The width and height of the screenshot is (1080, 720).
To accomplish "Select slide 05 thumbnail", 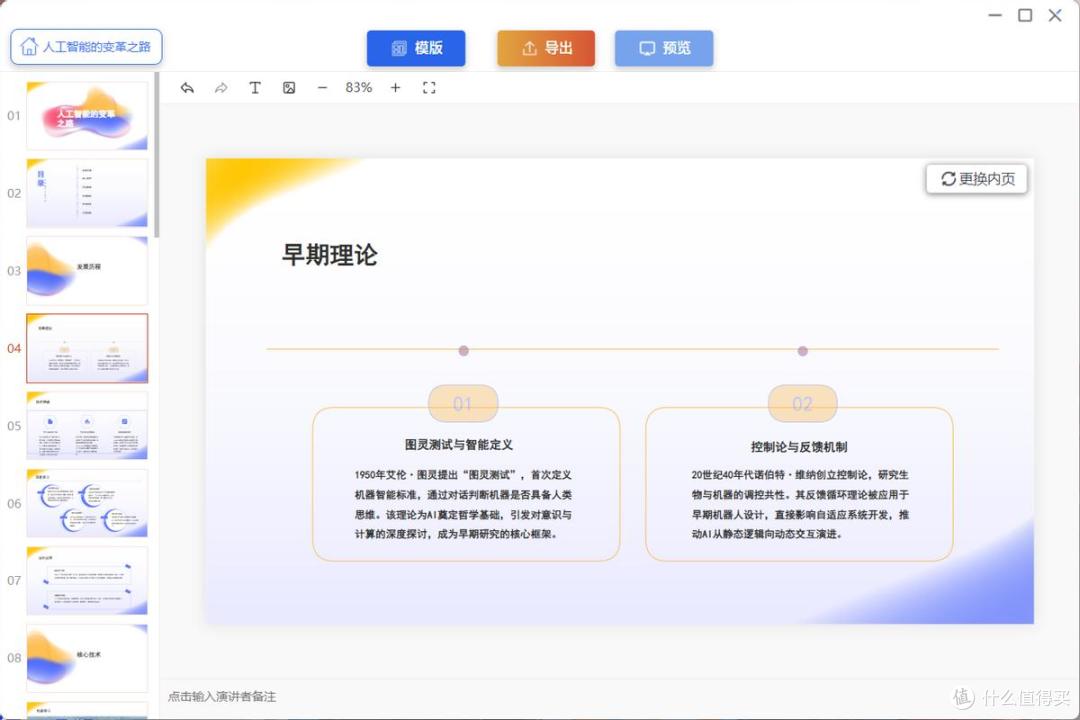I will tap(87, 426).
